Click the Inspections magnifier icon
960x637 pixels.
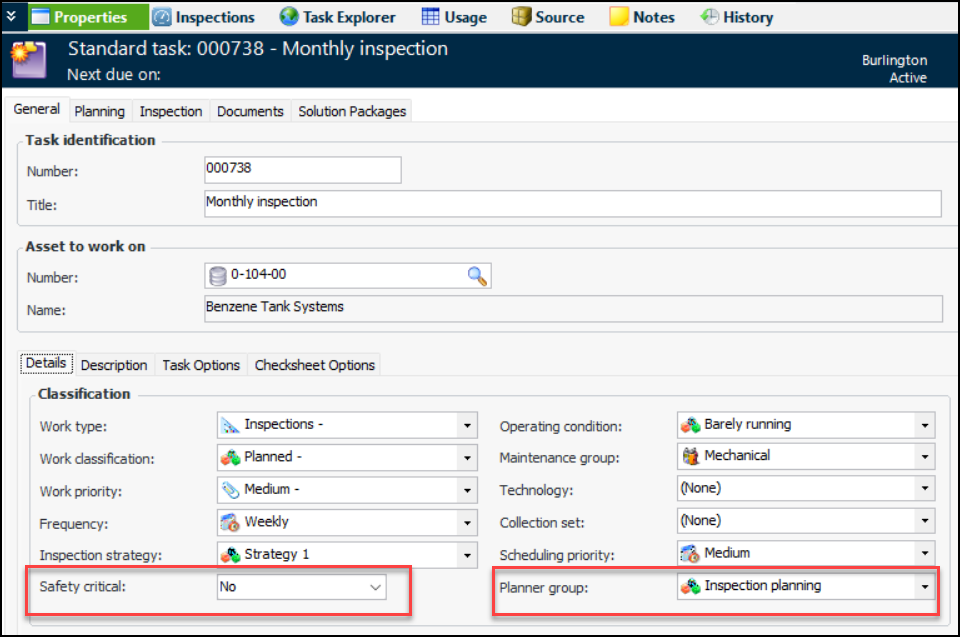pyautogui.click(x=162, y=17)
